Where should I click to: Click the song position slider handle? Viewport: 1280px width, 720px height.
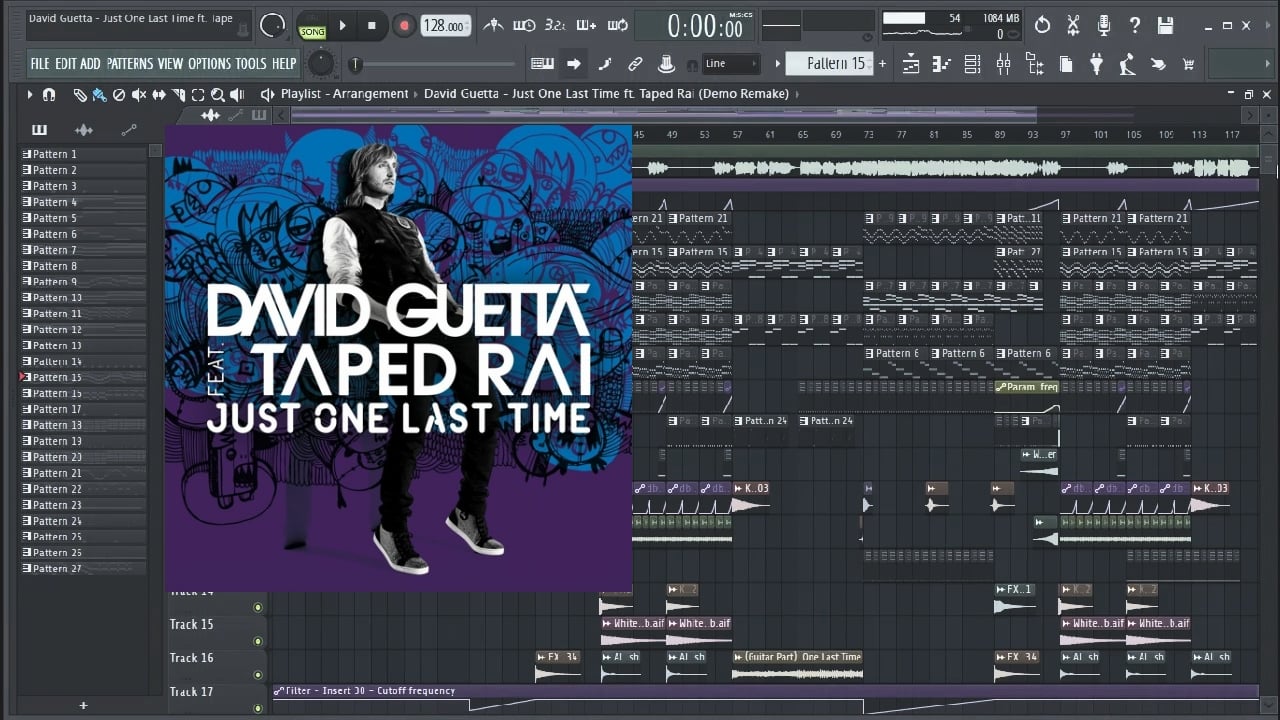click(355, 64)
